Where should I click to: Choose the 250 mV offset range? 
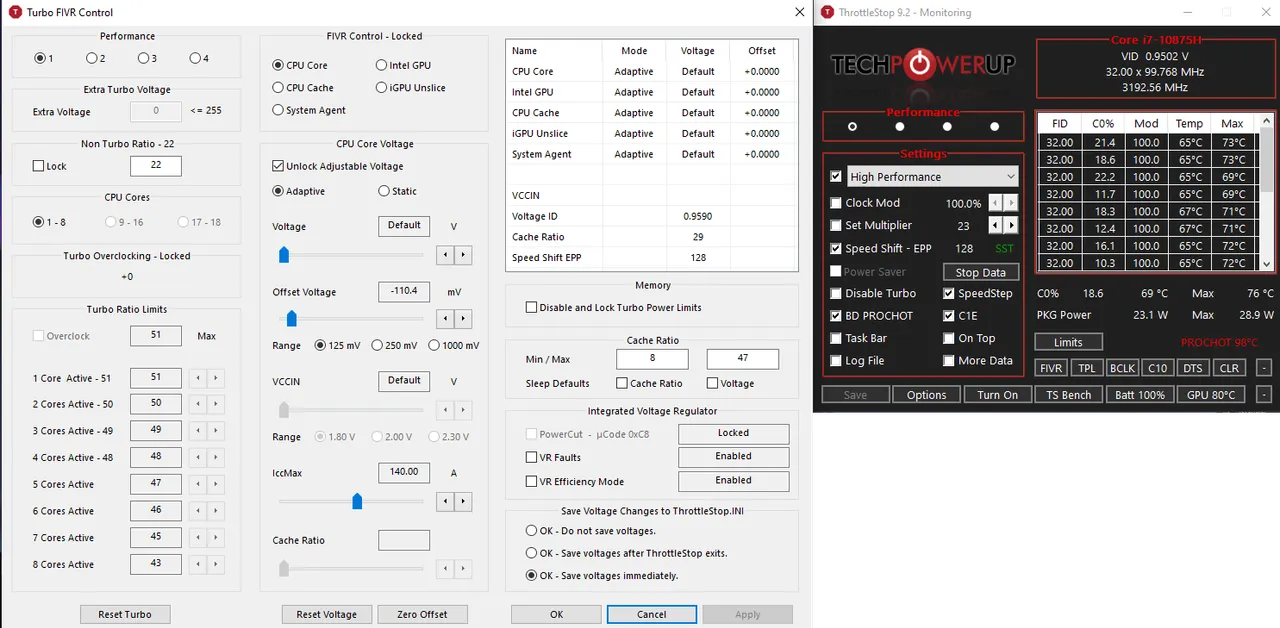click(x=377, y=345)
